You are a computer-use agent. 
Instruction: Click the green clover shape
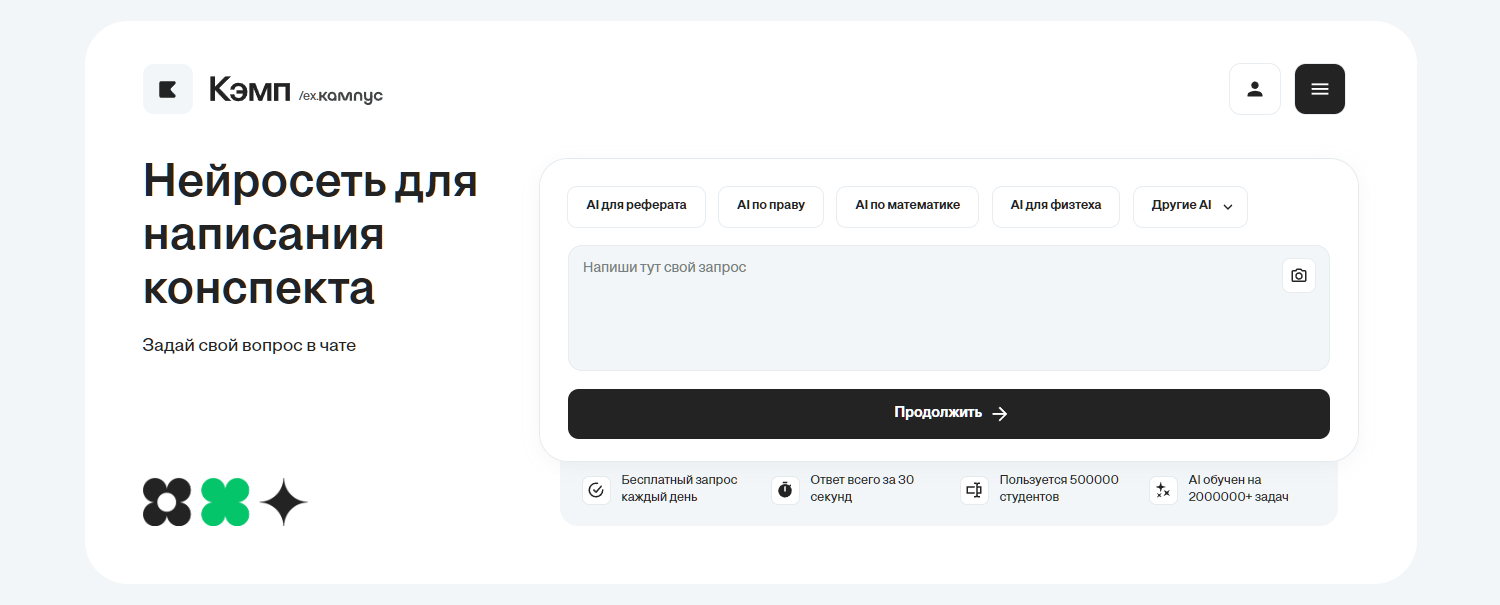tap(225, 502)
